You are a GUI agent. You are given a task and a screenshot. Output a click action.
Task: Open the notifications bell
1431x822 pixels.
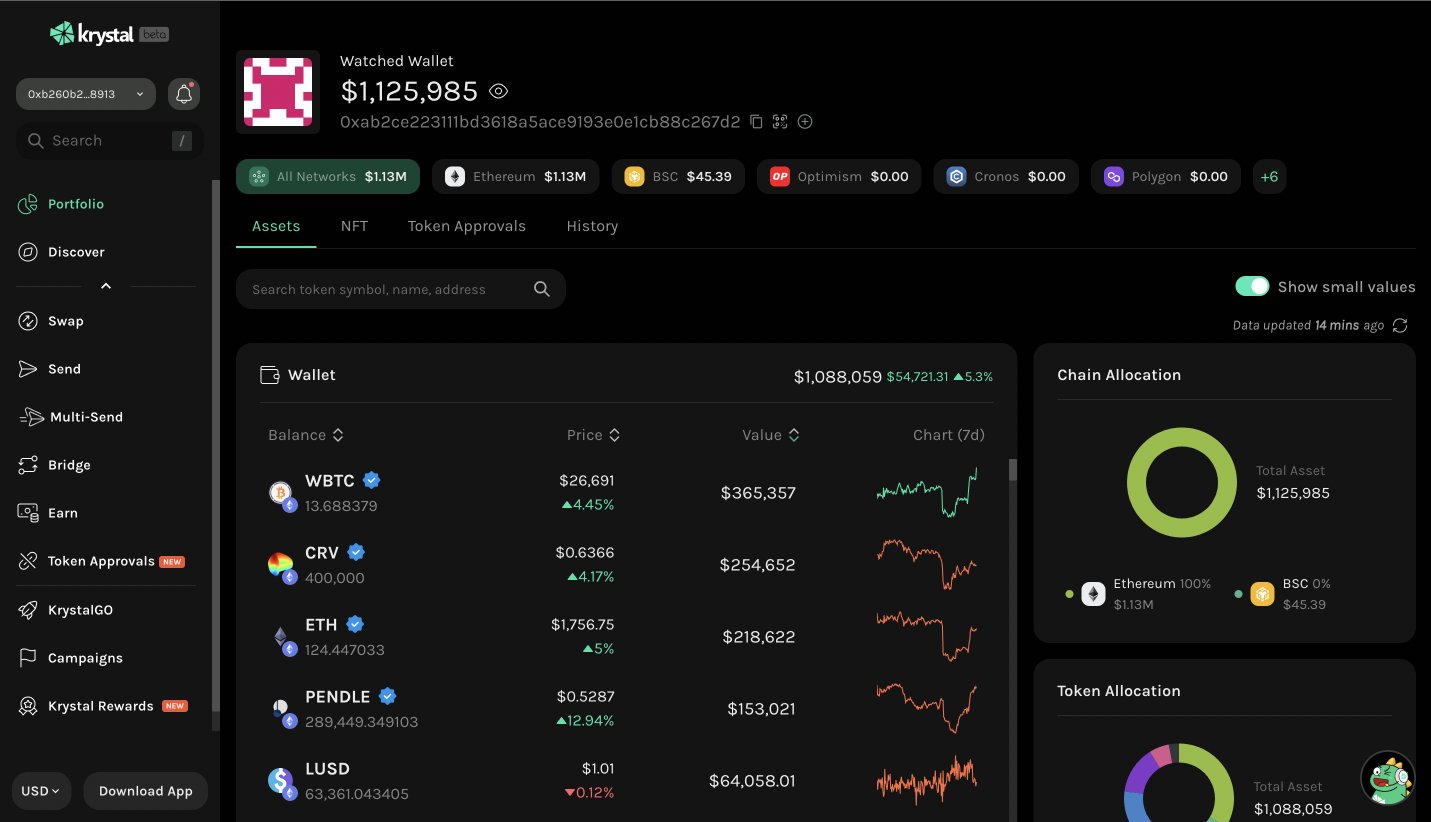pos(184,94)
